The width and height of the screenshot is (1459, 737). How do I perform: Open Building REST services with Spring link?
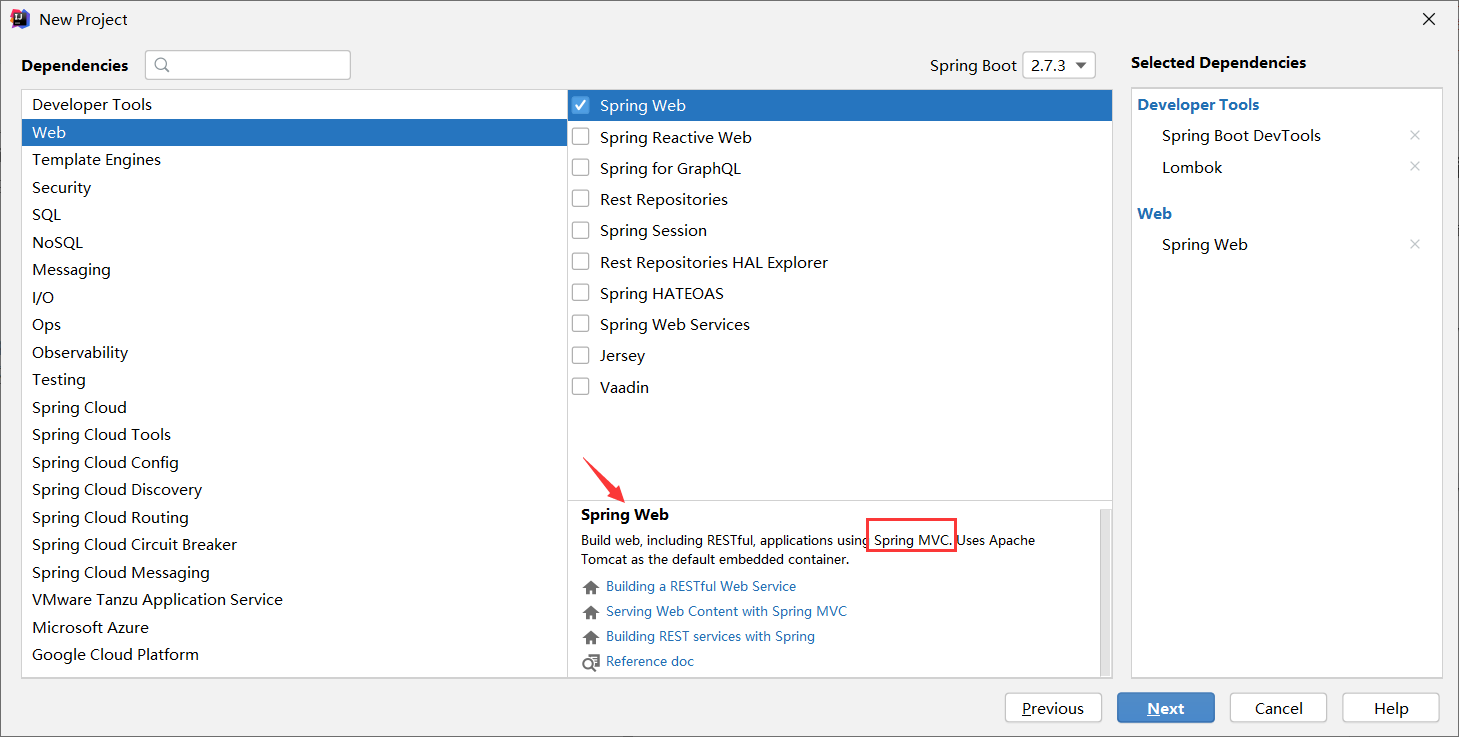coord(710,637)
